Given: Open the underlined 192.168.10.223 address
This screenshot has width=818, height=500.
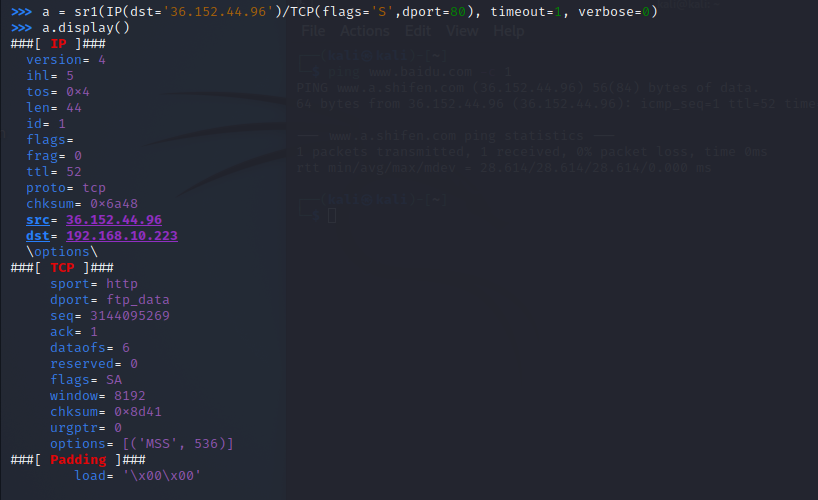Looking at the screenshot, I should [122, 236].
